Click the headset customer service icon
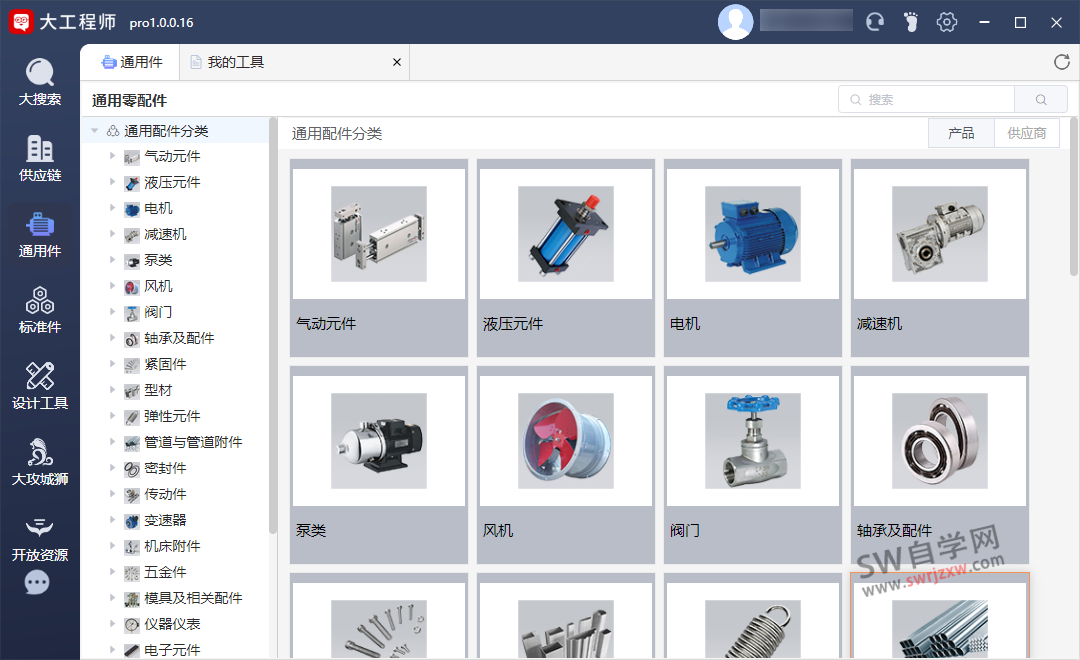This screenshot has height=660, width=1080. (874, 21)
